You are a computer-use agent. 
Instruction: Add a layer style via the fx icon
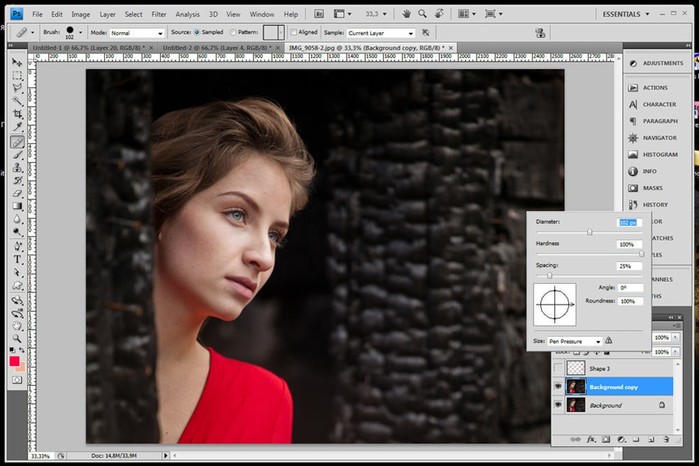[591, 440]
